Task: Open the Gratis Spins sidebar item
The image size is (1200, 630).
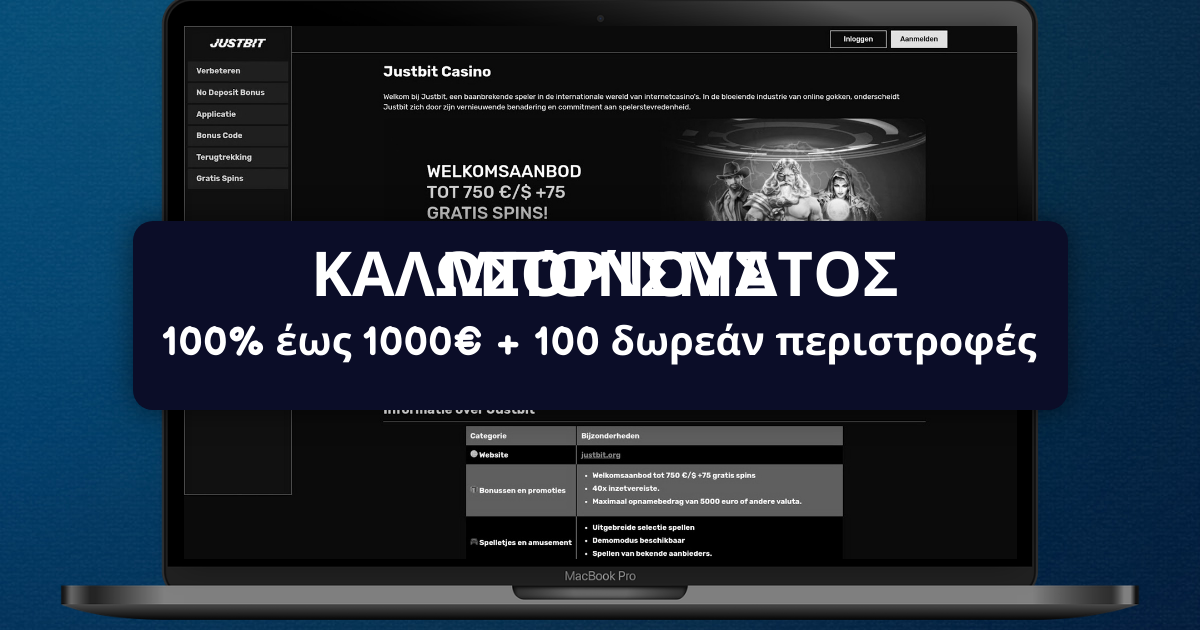Action: coord(237,178)
